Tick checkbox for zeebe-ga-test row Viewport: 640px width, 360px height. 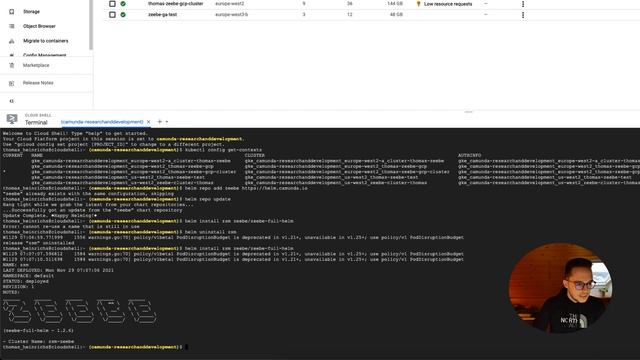click(112, 15)
